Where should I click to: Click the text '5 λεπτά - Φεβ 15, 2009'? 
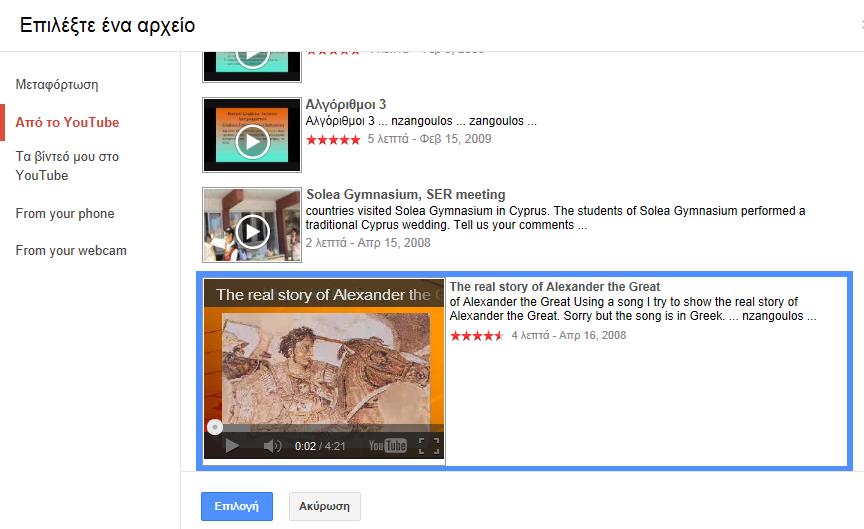pyautogui.click(x=429, y=139)
